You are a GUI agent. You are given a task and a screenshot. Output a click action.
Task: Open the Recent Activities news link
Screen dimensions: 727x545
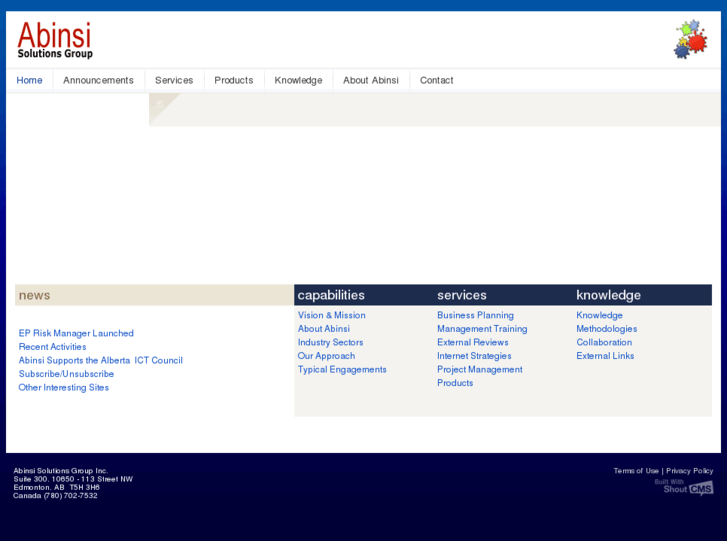52,346
